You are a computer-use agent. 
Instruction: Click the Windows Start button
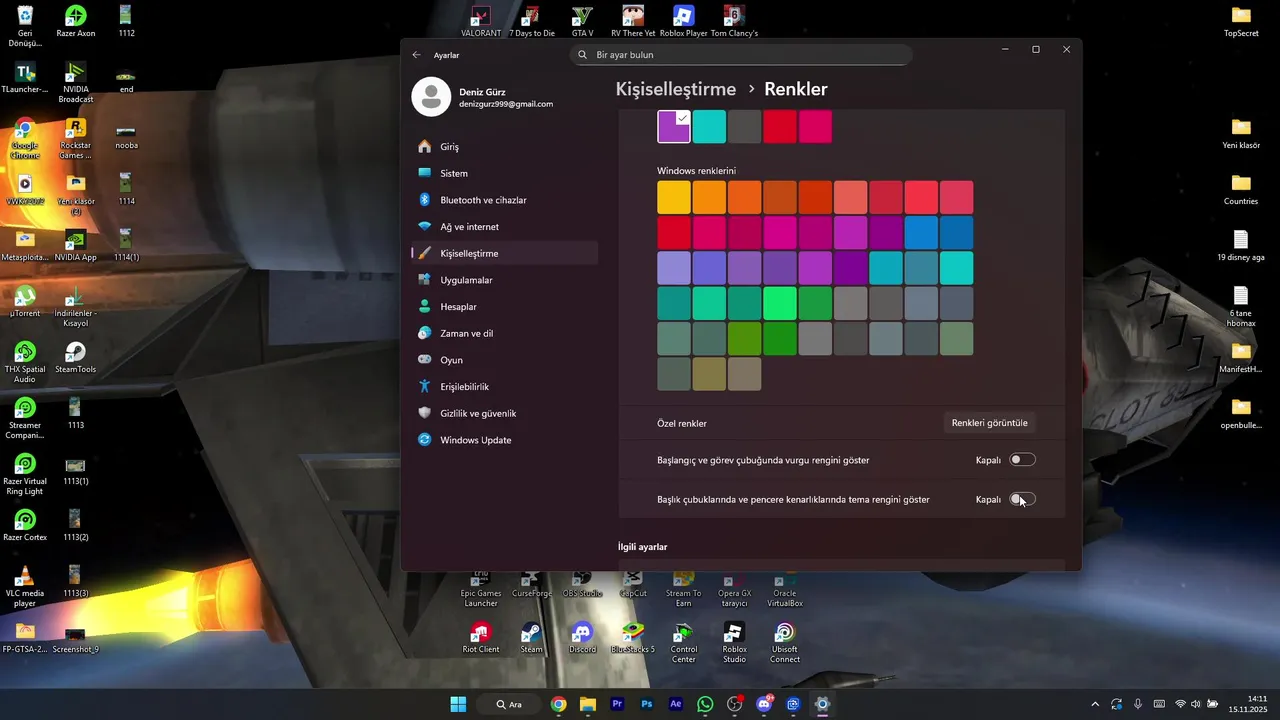point(458,704)
